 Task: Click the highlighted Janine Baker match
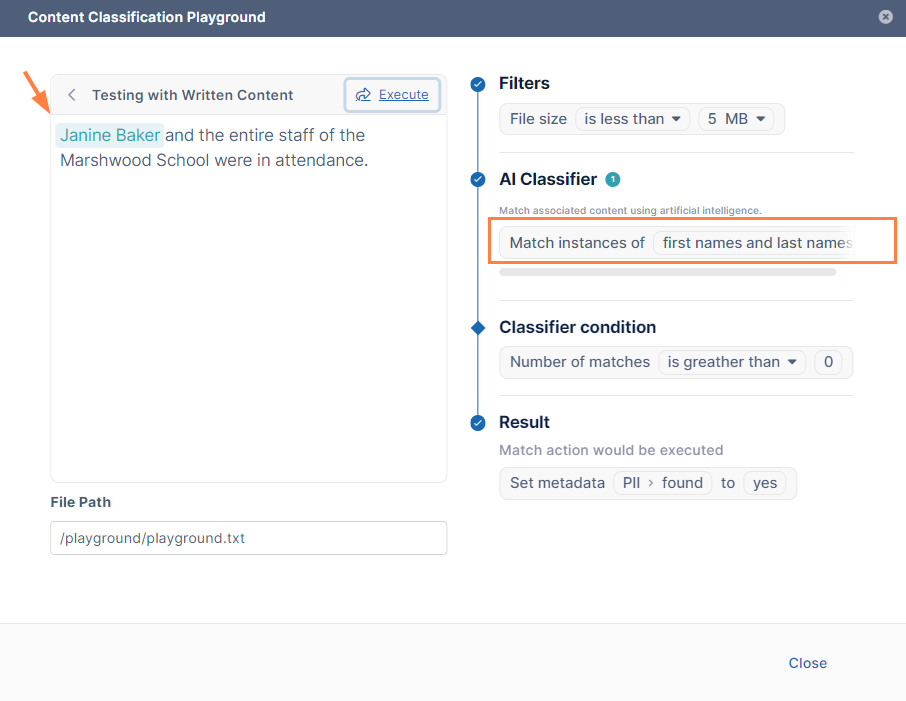point(110,135)
